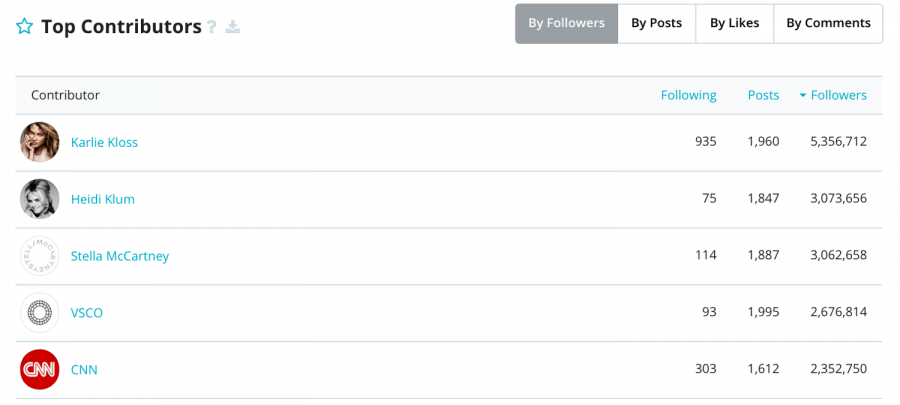Sort by the Following column header
This screenshot has height=405, width=900.
click(688, 95)
